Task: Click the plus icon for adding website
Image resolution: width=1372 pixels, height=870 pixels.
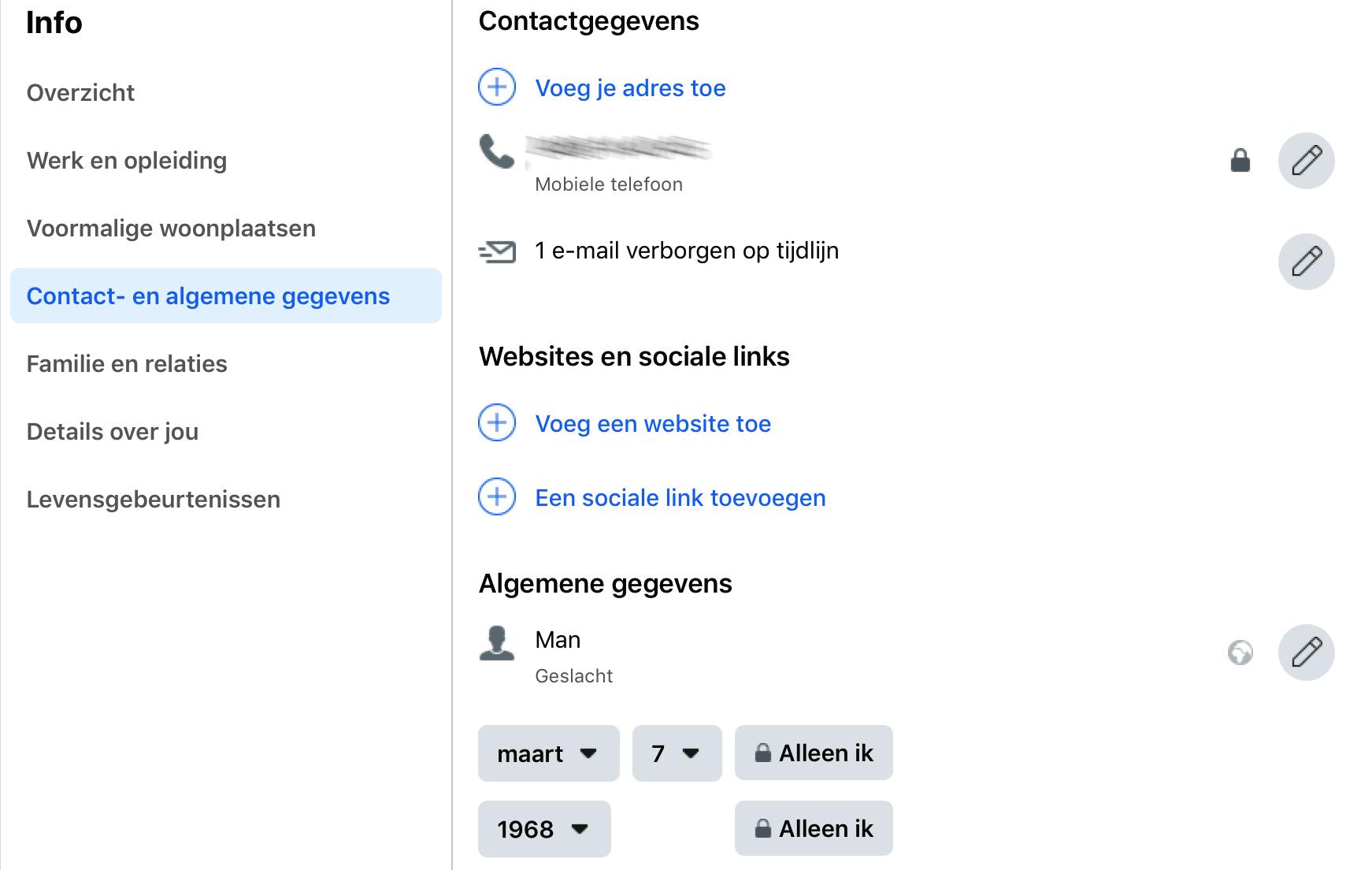Action: pos(497,422)
